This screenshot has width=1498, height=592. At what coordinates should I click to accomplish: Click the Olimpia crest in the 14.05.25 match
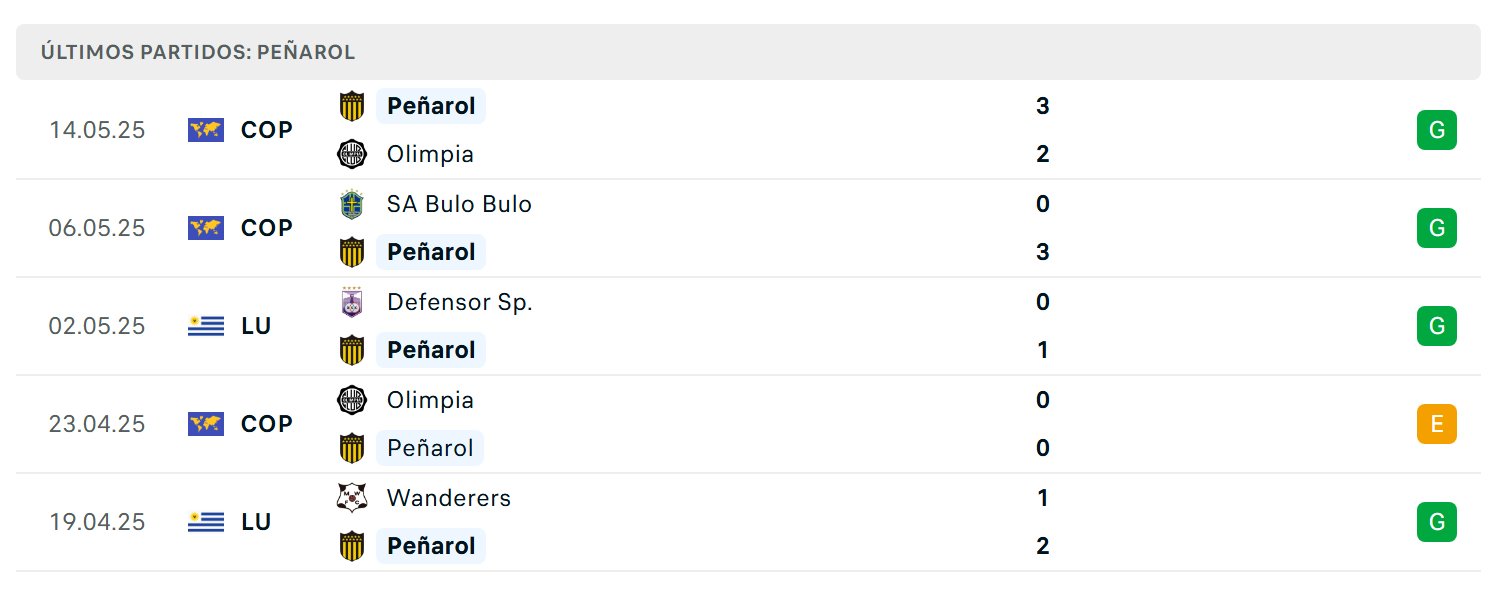[351, 154]
